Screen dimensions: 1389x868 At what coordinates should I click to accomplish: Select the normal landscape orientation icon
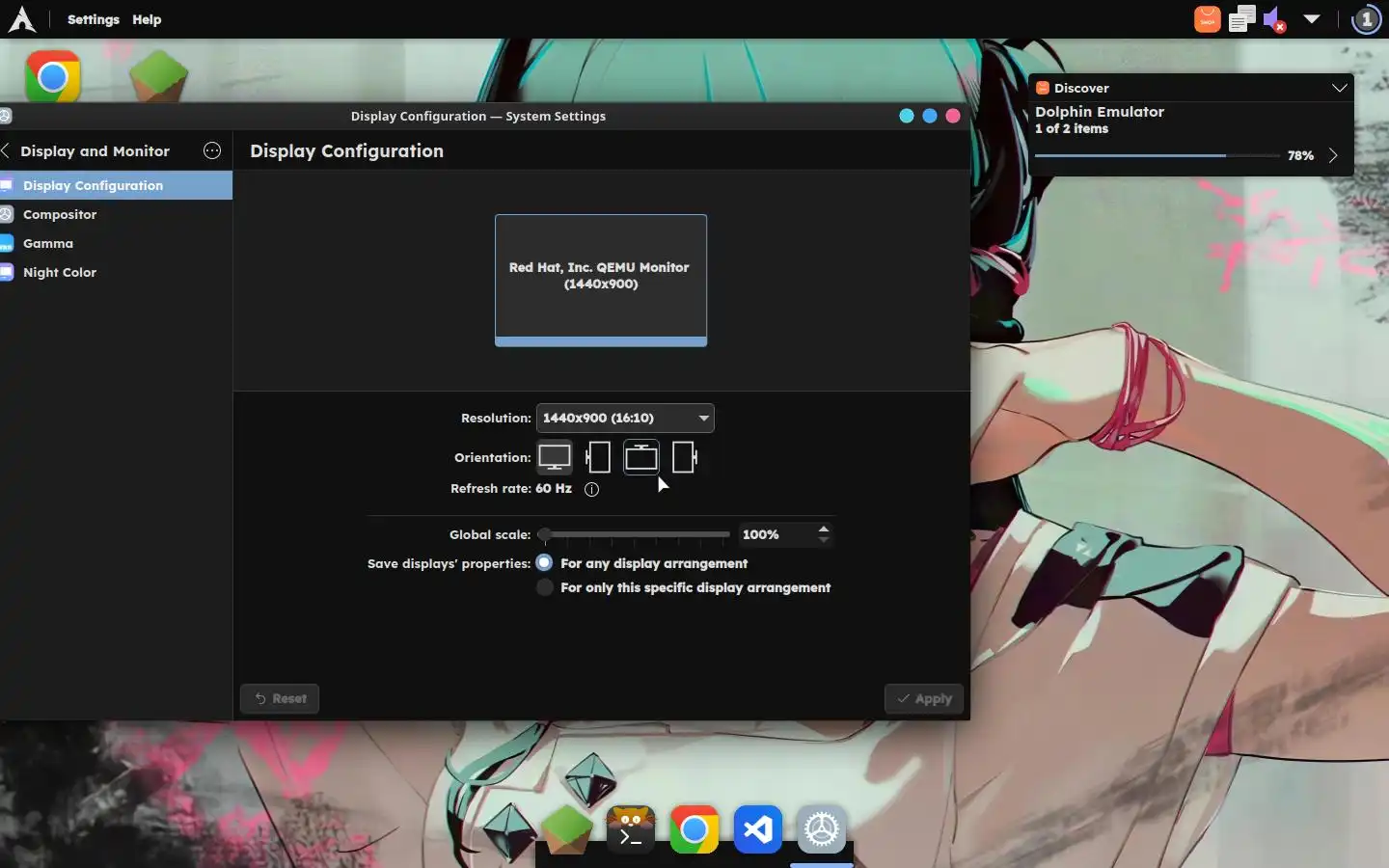coord(555,457)
